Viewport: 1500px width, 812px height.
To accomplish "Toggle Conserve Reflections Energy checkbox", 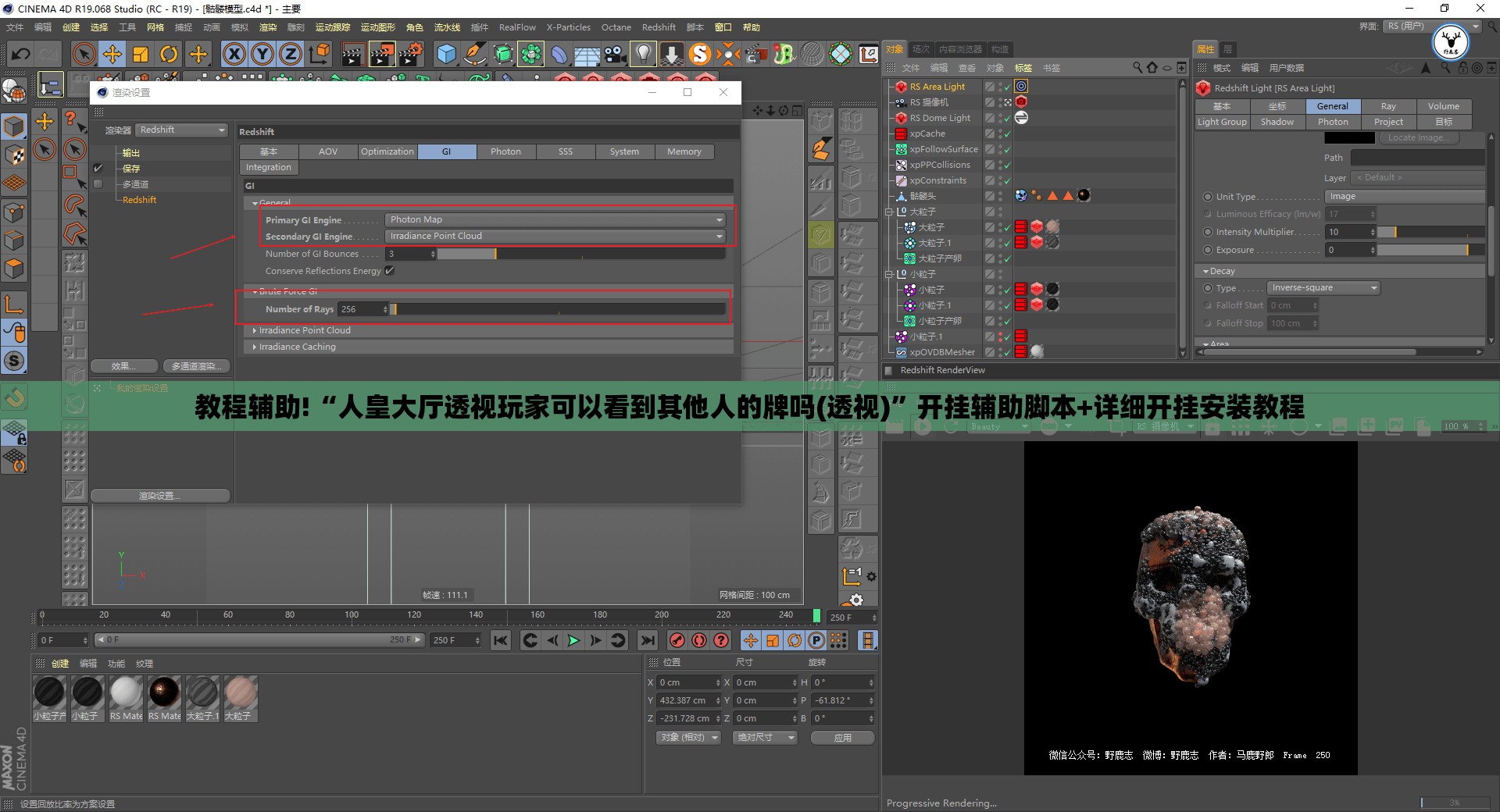I will 389,271.
